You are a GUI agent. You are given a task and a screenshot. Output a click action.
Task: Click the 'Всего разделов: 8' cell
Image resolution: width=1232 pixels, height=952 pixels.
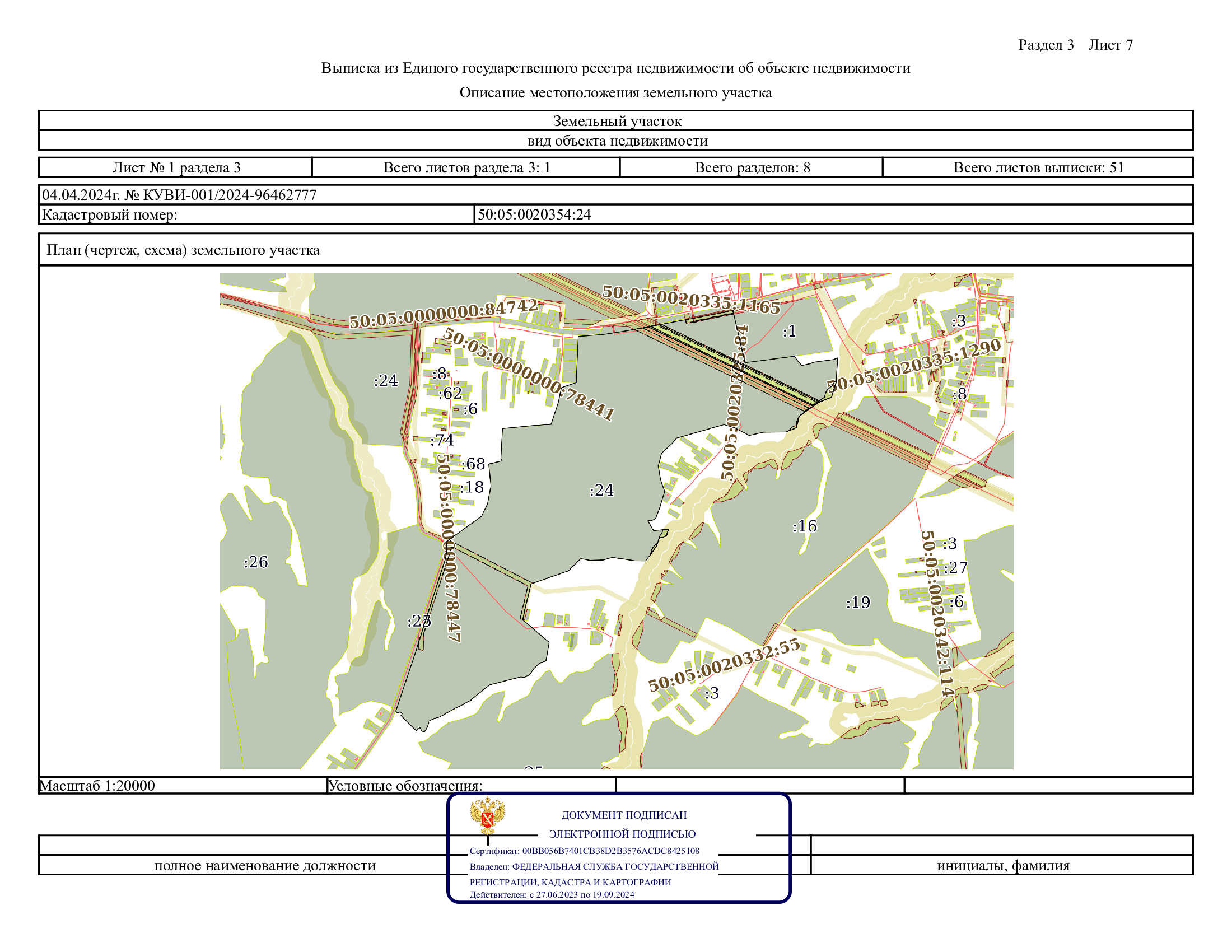(752, 167)
